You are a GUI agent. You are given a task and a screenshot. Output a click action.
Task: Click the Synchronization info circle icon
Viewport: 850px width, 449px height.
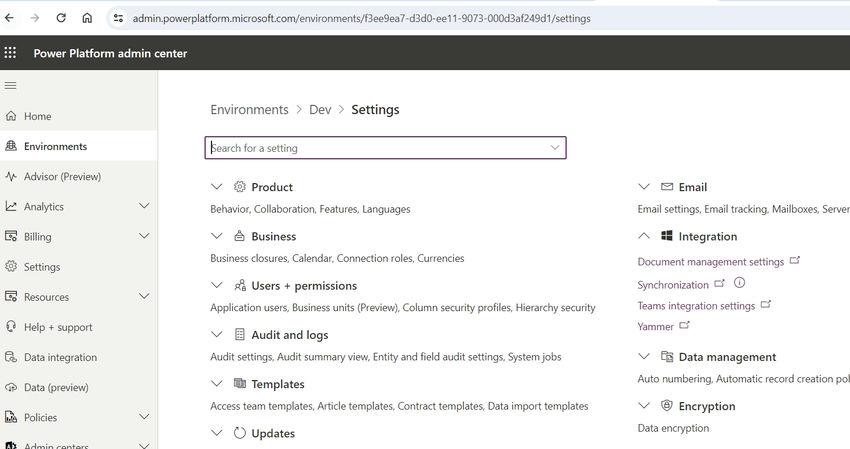pyautogui.click(x=739, y=283)
